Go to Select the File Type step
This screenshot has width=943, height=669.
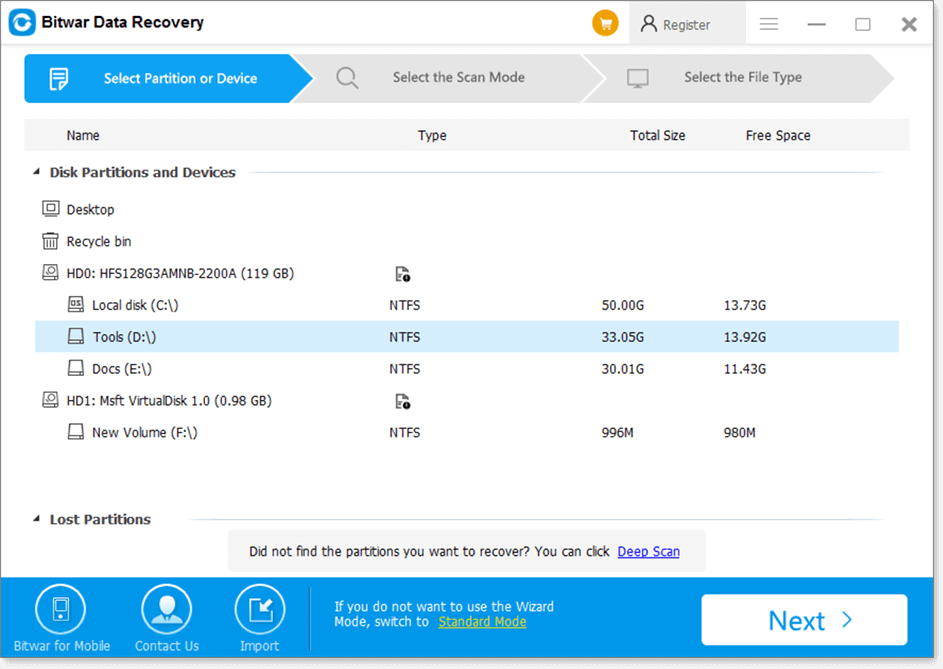pos(742,78)
